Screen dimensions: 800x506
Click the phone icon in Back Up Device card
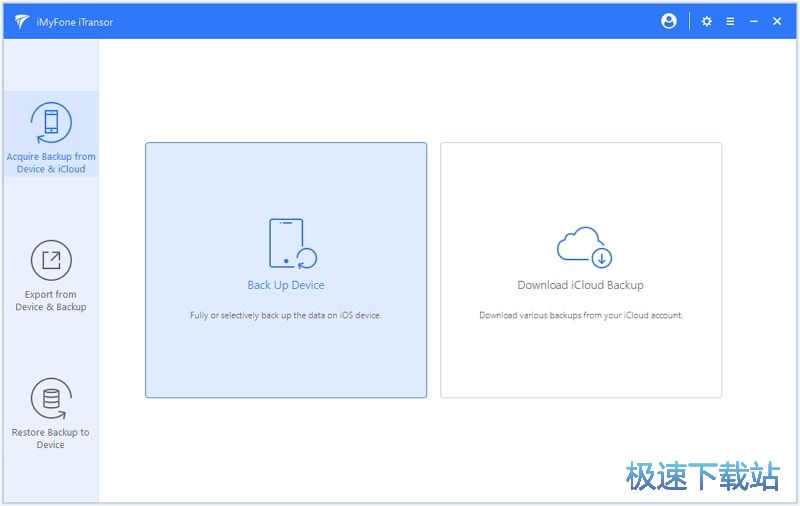[292, 244]
